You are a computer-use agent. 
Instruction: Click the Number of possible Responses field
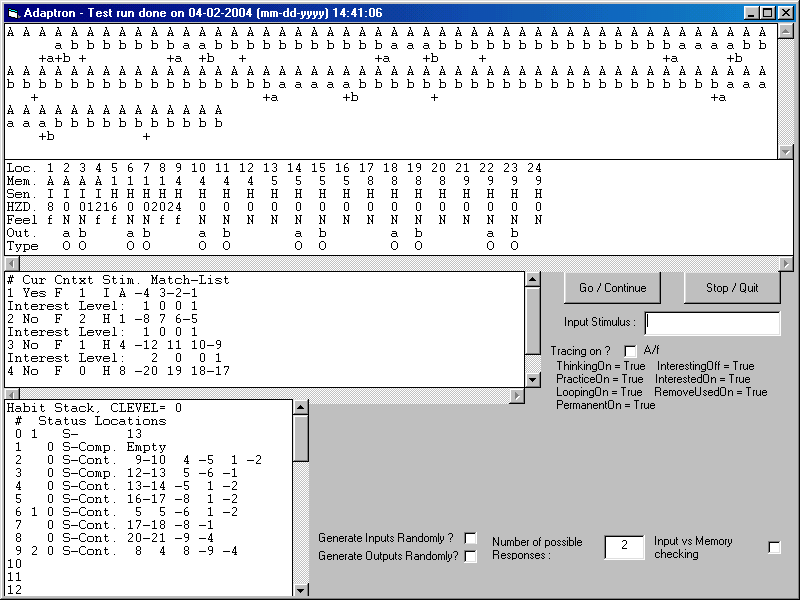(x=624, y=547)
